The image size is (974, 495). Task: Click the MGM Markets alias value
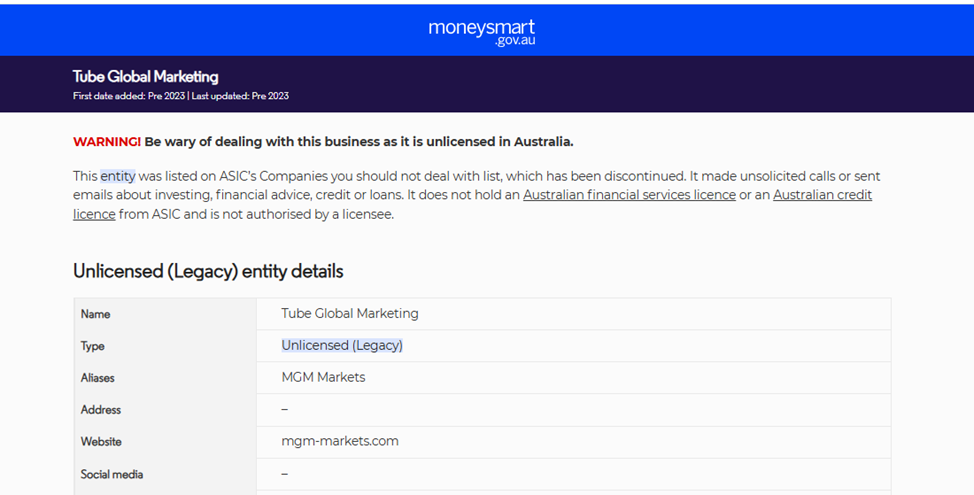(323, 378)
